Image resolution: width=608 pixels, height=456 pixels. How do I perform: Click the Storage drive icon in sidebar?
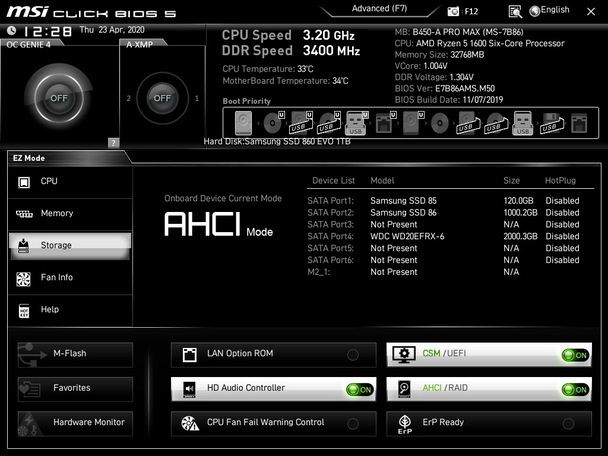pyautogui.click(x=25, y=245)
